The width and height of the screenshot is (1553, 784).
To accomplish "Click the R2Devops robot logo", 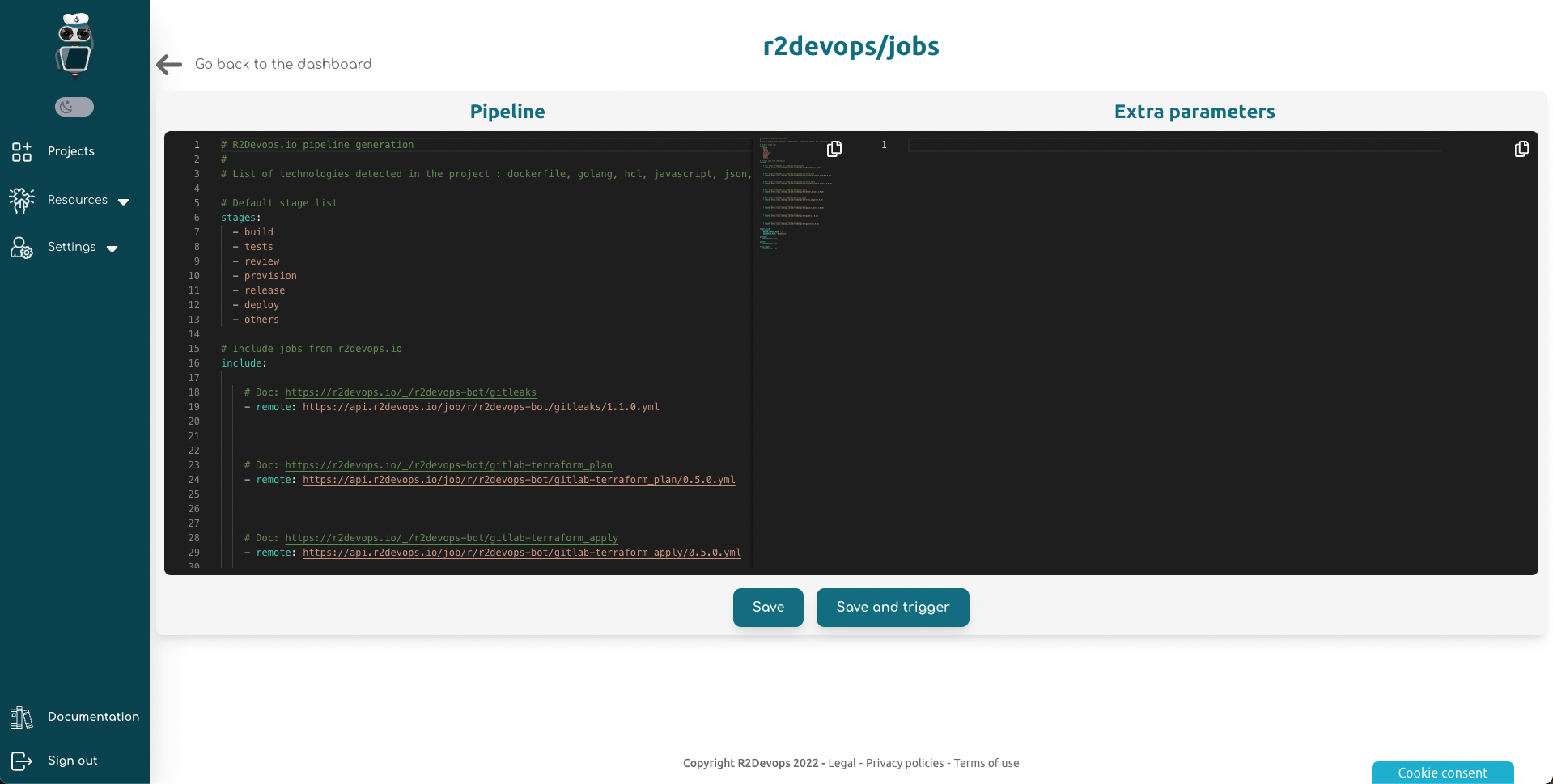I will tap(74, 46).
